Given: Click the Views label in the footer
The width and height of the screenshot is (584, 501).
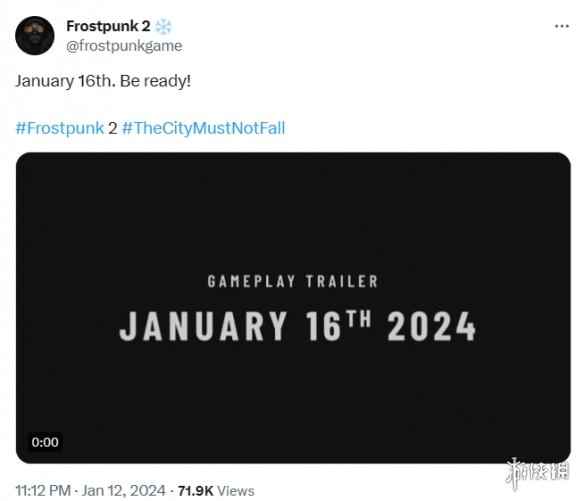Looking at the screenshot, I should point(236,491).
